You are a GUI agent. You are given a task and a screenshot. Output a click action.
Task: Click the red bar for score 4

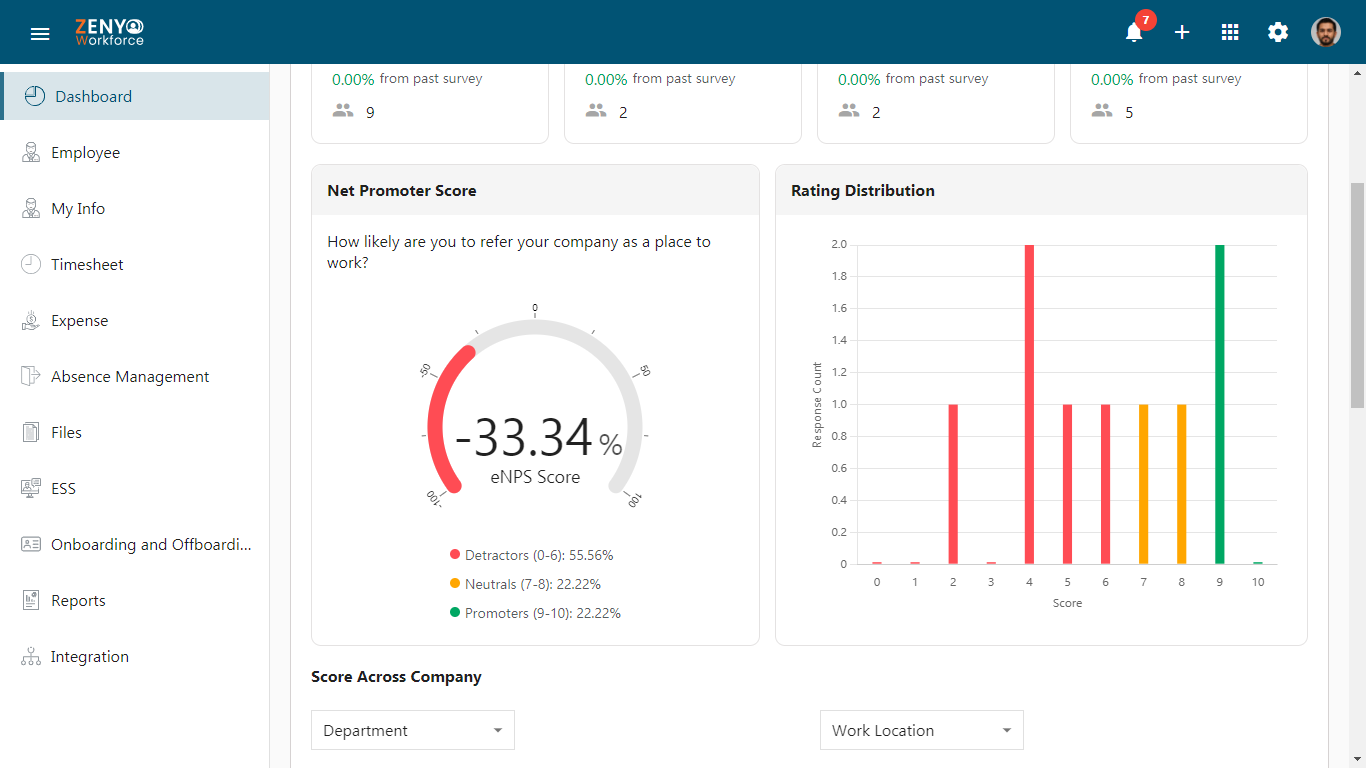[x=1029, y=404]
